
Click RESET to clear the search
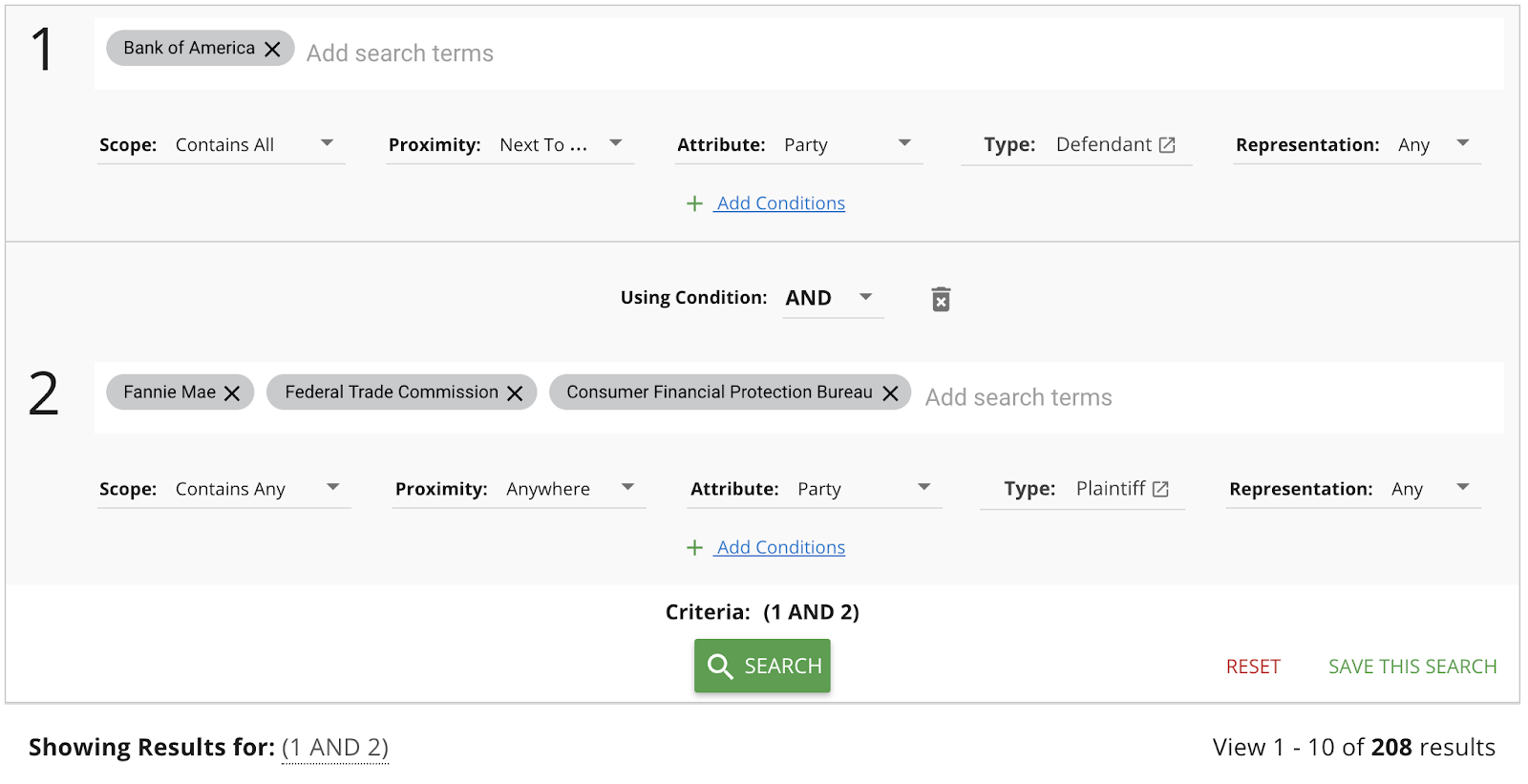point(1253,667)
